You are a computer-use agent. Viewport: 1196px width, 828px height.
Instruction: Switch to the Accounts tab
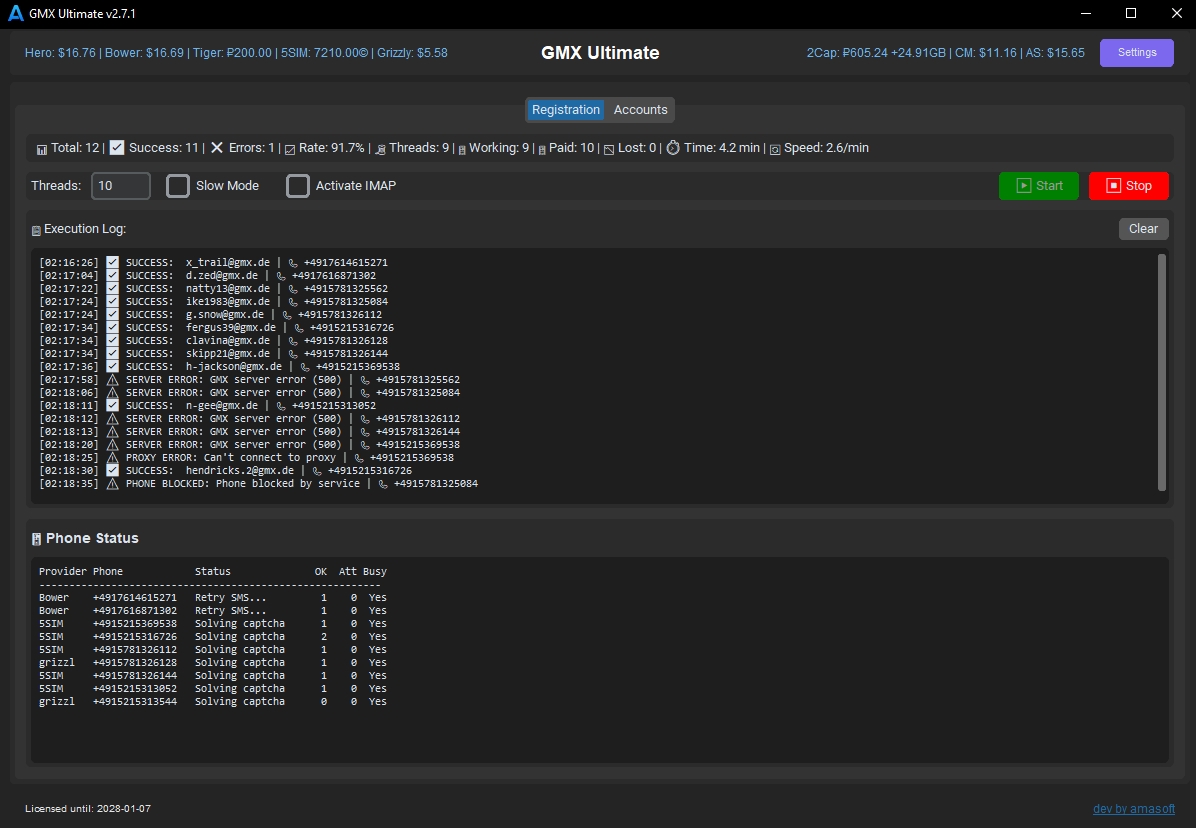[640, 110]
